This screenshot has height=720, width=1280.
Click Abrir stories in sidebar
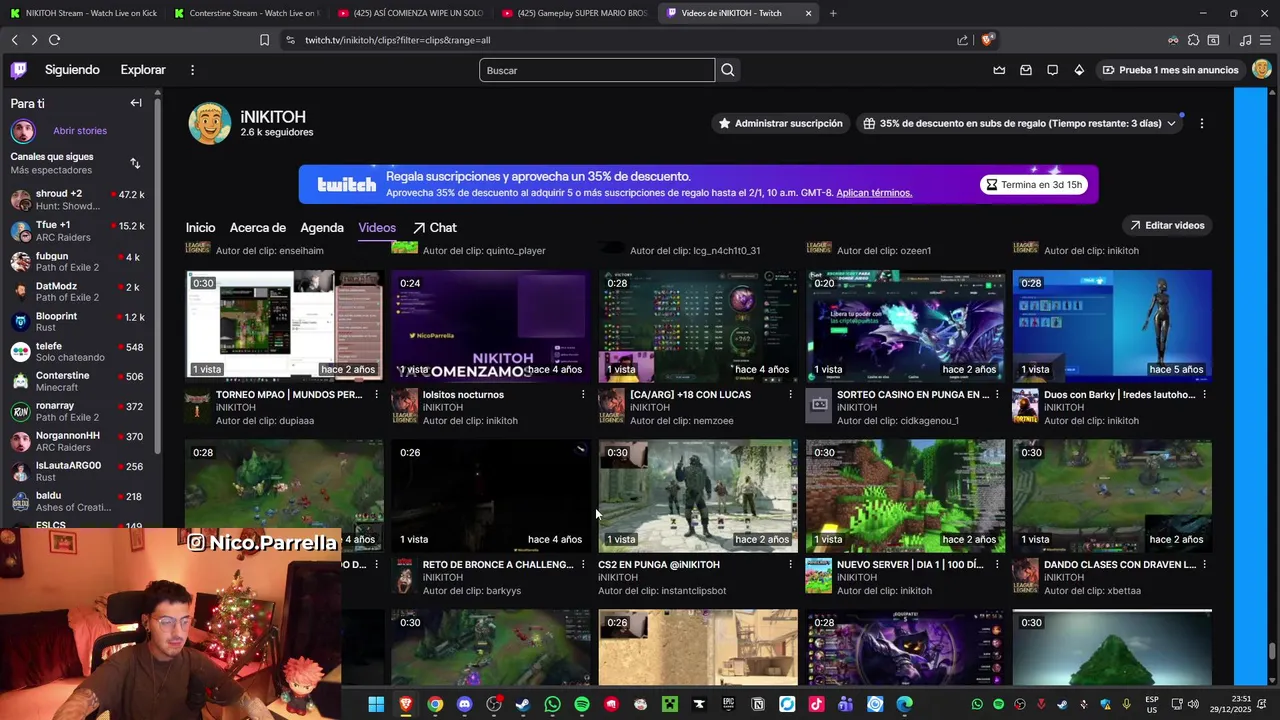pyautogui.click(x=80, y=131)
